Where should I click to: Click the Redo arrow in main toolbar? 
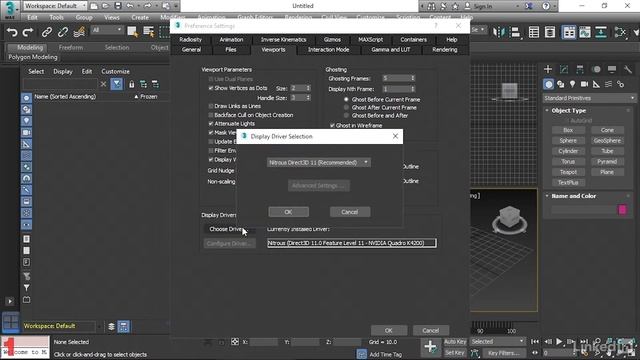[x=28, y=32]
